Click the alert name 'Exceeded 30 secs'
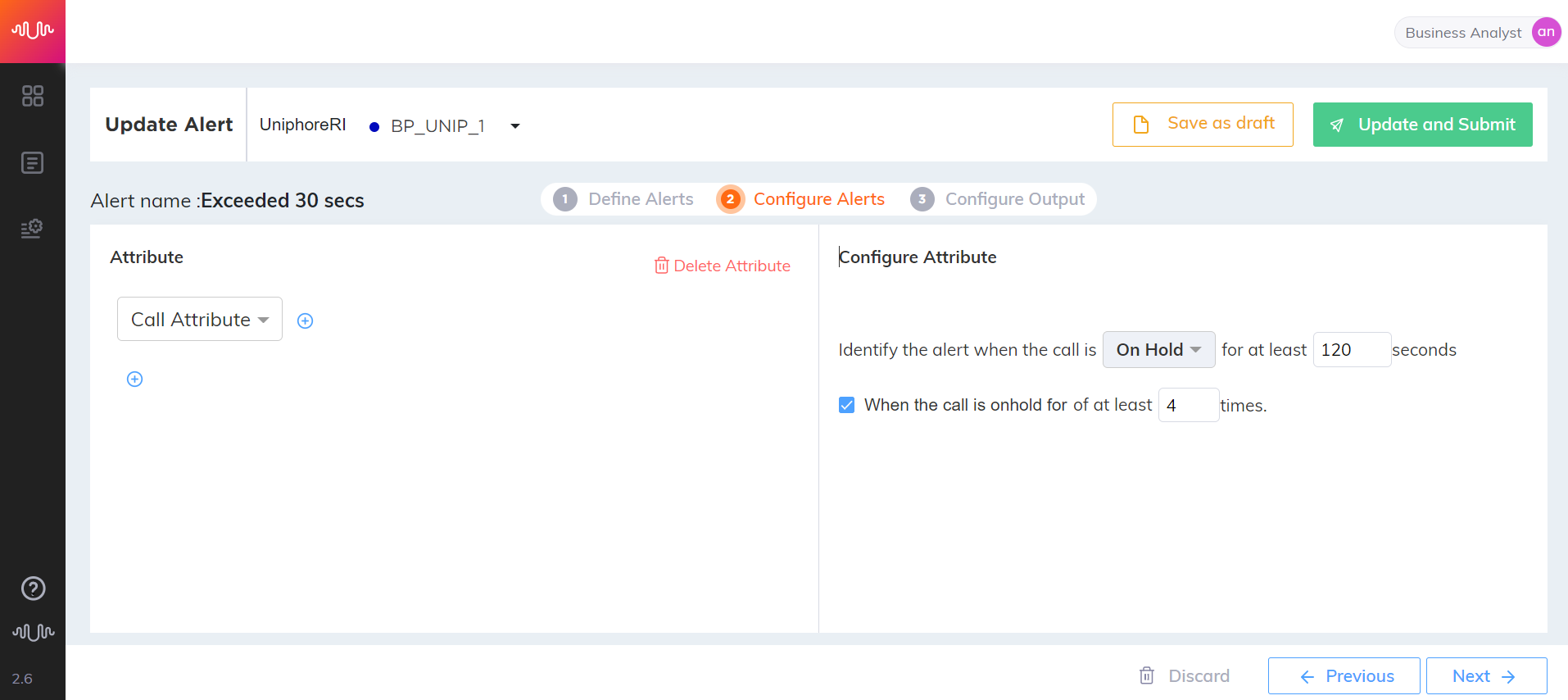Viewport: 1568px width, 700px height. coord(283,201)
